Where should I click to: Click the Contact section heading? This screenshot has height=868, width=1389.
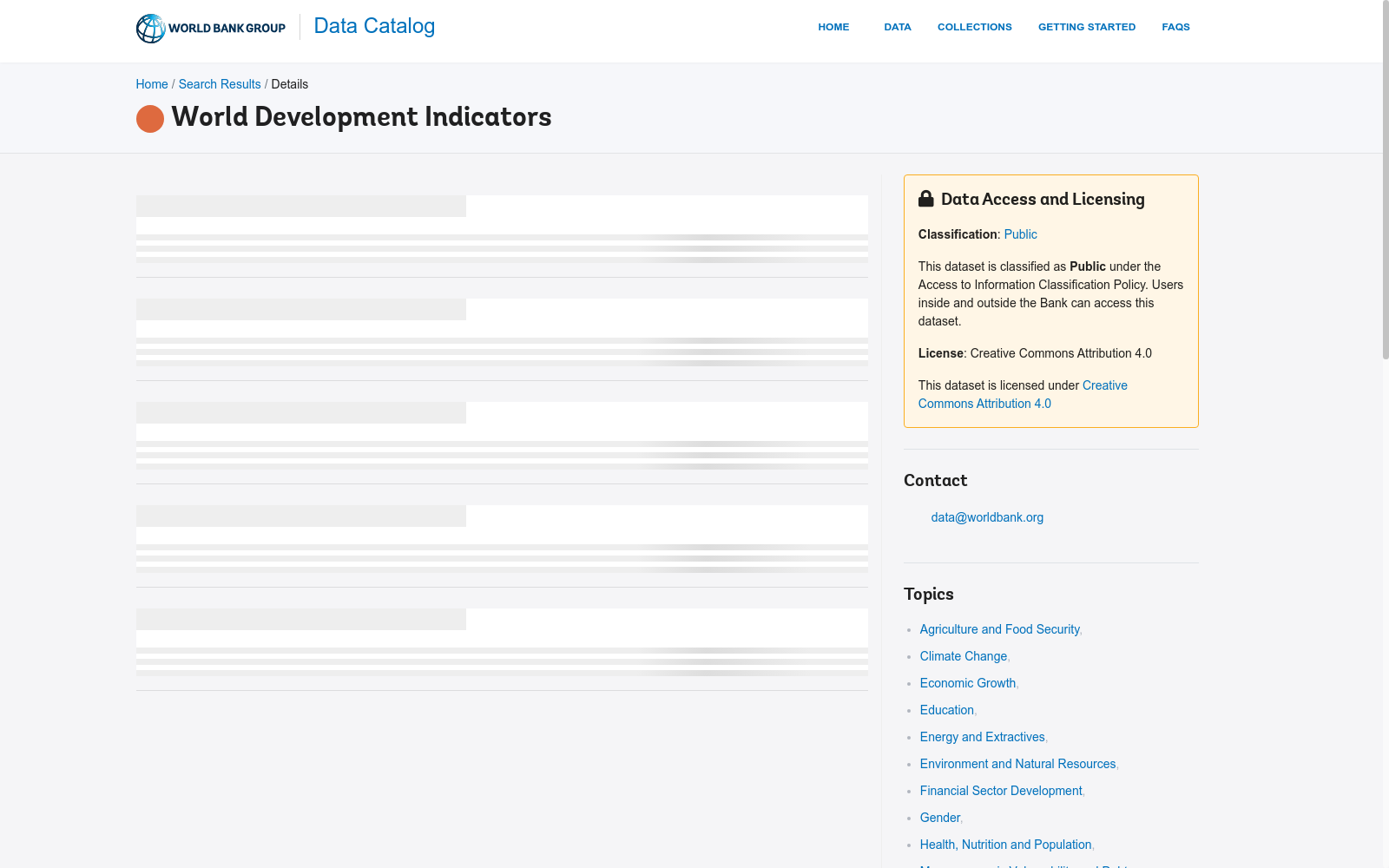click(x=935, y=481)
